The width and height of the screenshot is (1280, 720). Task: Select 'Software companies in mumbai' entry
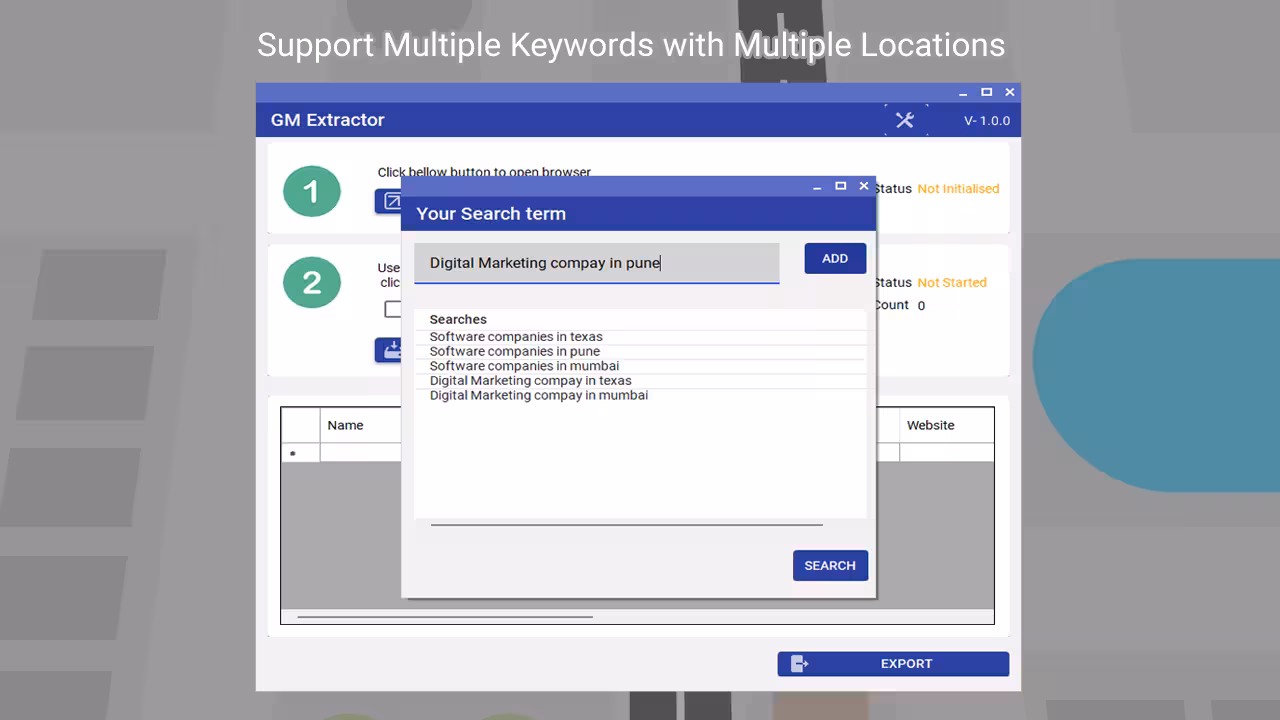[x=524, y=366]
